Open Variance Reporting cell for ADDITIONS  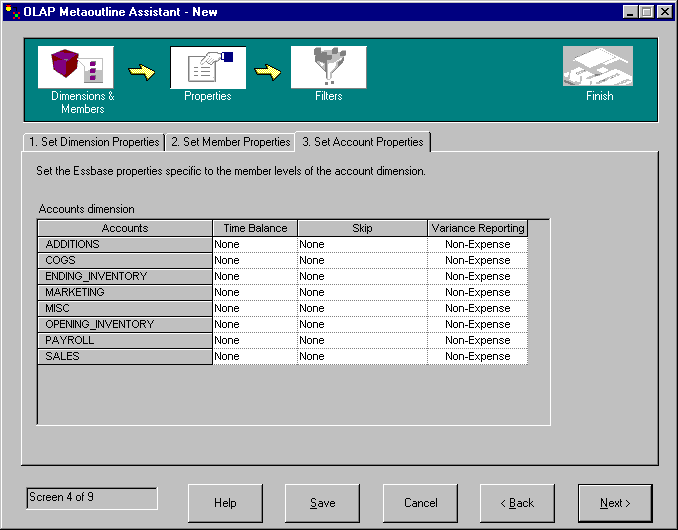coord(478,244)
